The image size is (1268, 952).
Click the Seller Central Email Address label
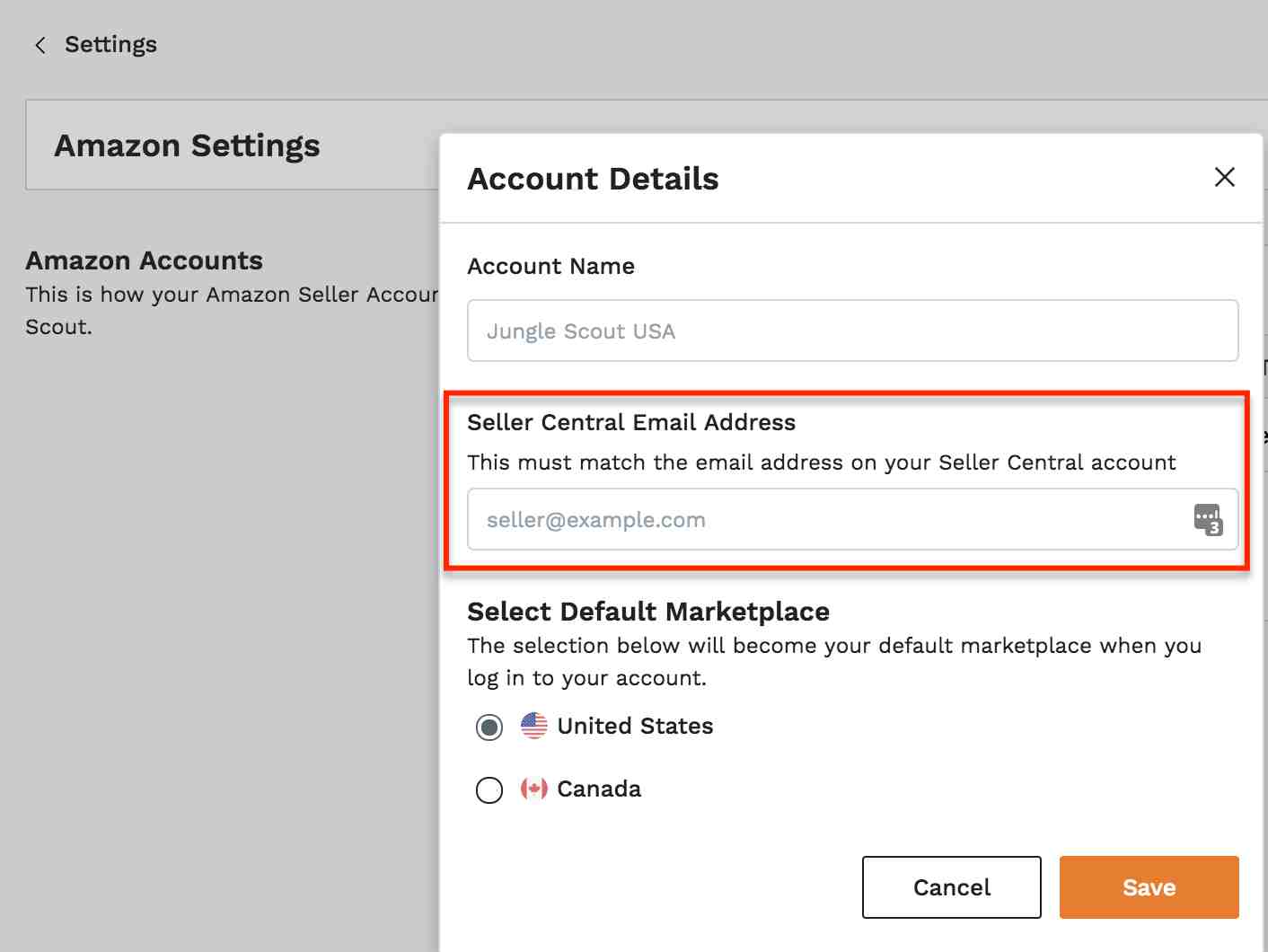[x=631, y=422]
